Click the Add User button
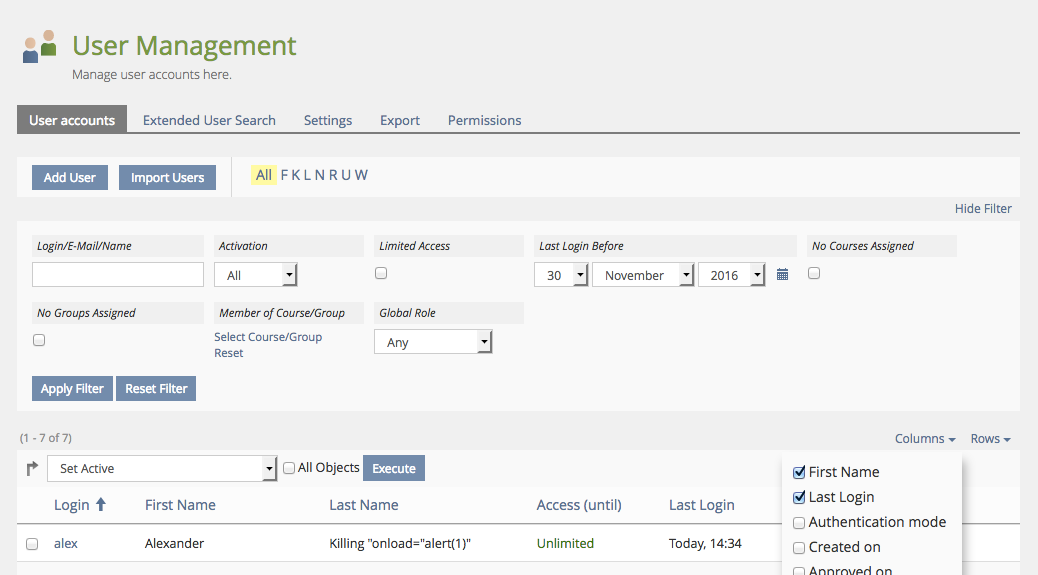 click(x=70, y=177)
